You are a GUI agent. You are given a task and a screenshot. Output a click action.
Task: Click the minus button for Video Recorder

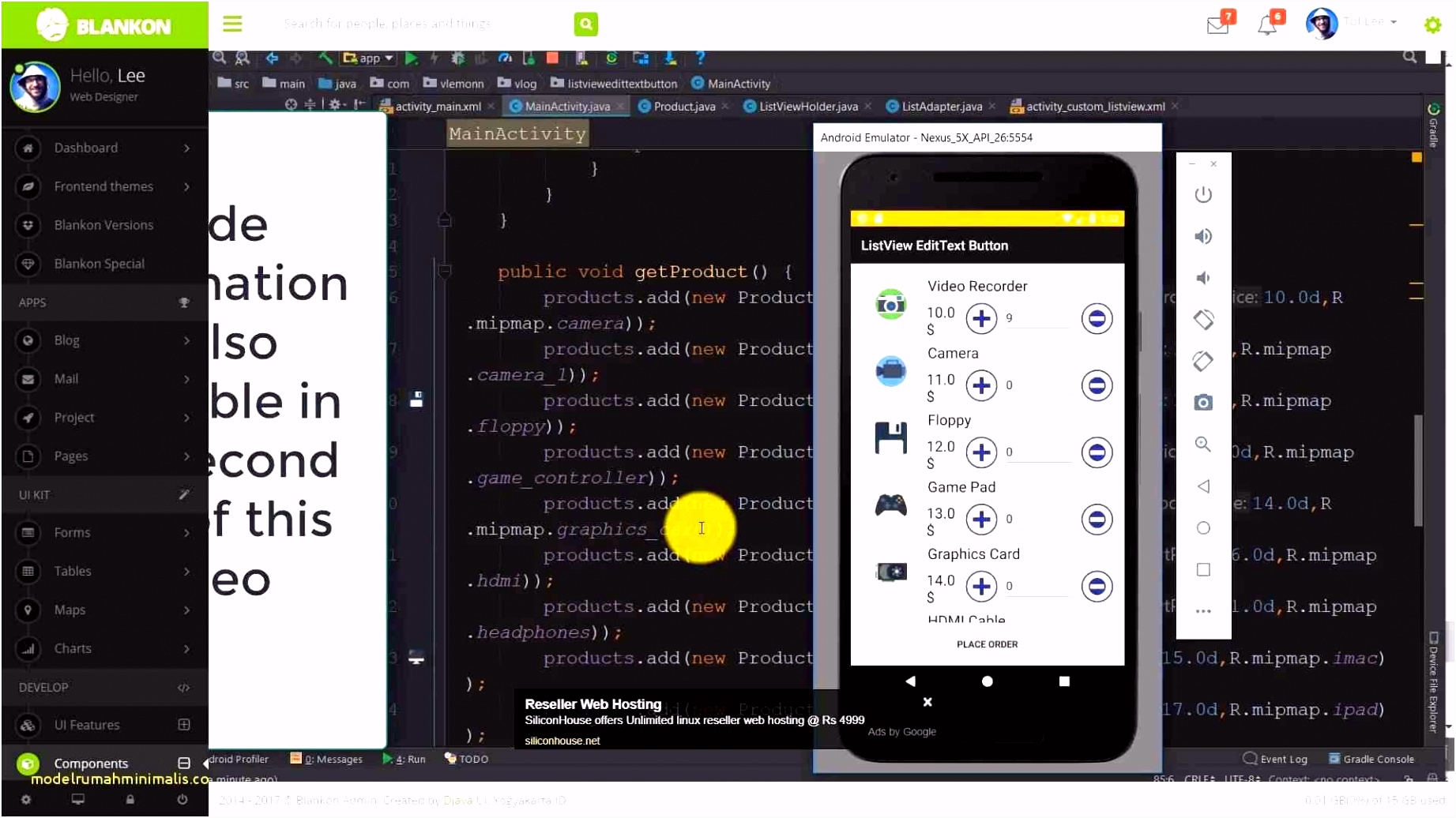click(1097, 319)
